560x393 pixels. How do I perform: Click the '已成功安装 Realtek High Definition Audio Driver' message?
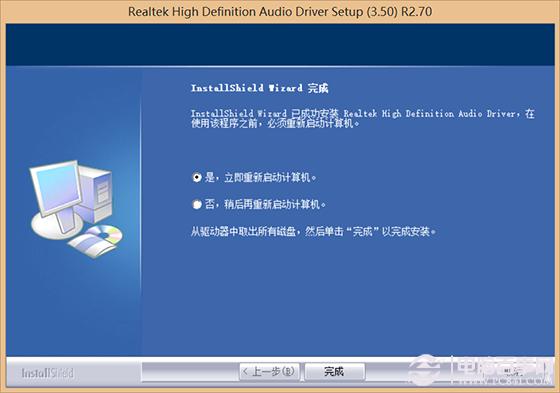(x=362, y=118)
